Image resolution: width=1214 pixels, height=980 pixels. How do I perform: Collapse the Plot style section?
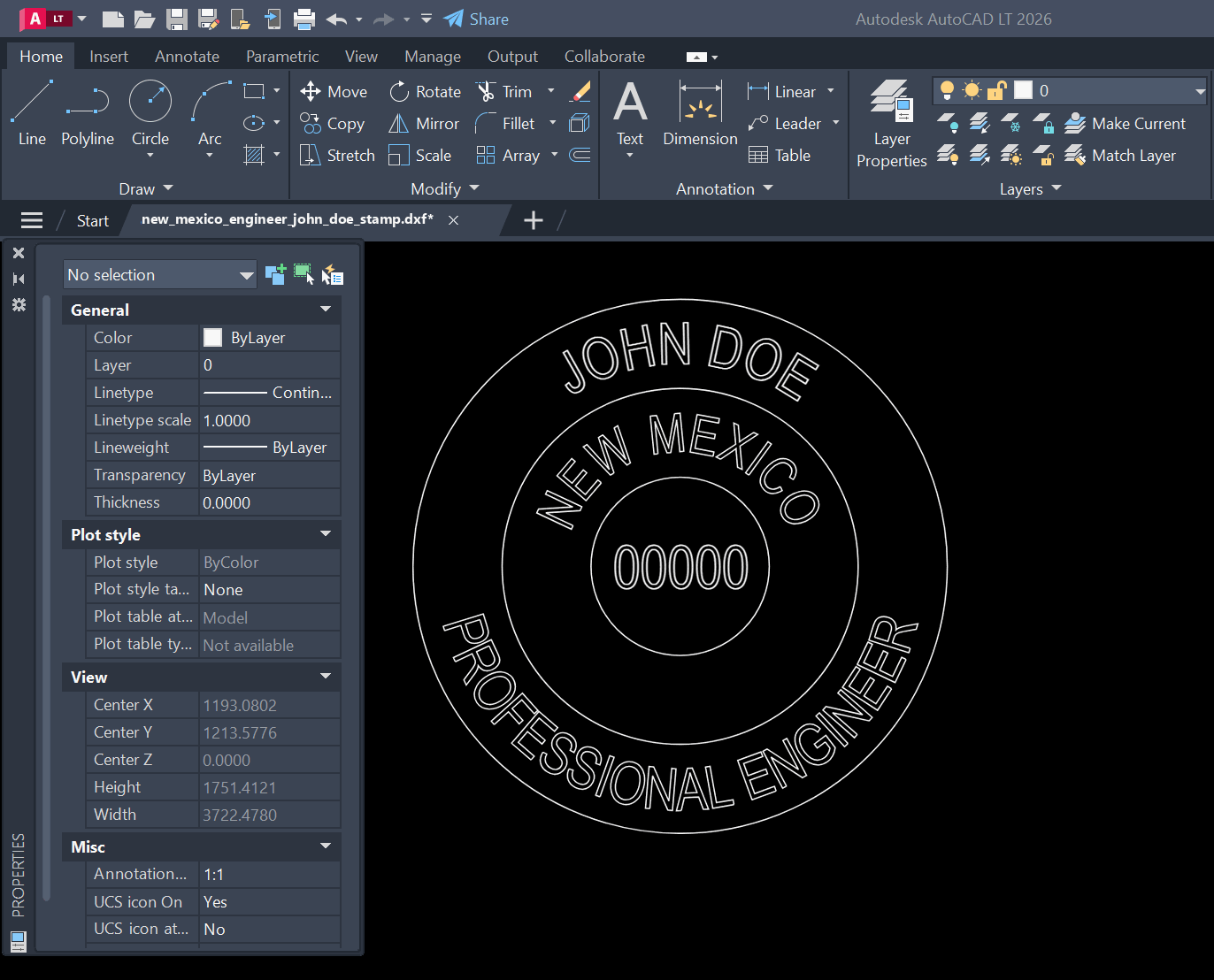pos(326,534)
